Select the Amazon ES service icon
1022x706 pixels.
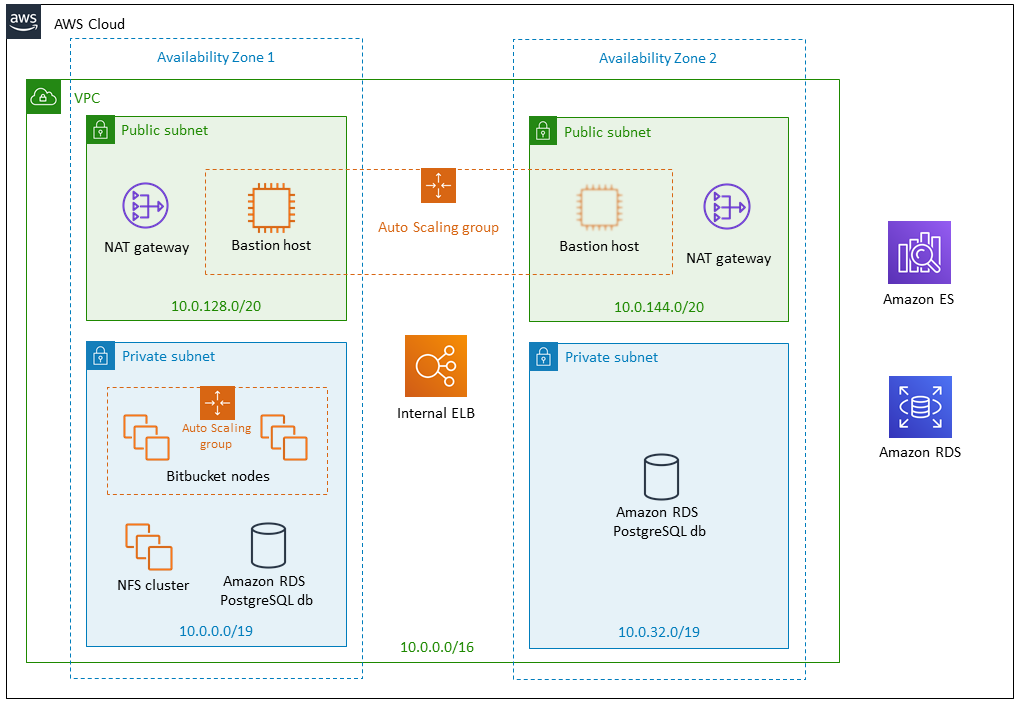918,253
